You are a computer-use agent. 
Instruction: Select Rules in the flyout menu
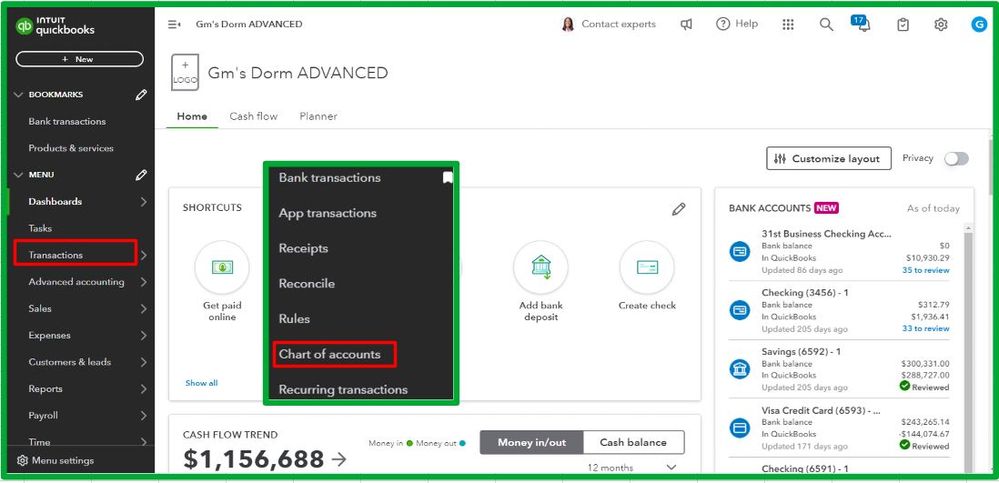pyautogui.click(x=294, y=319)
